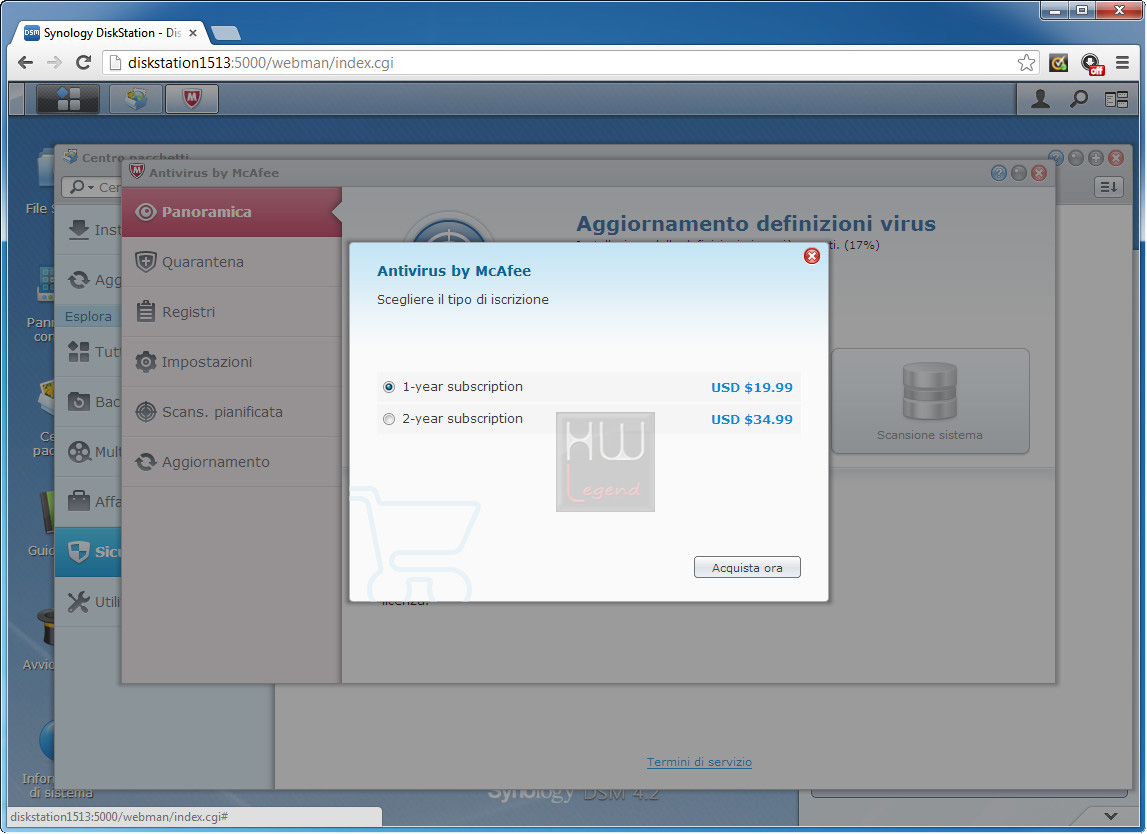Screen dimensions: 1147x834
Task: Open the Installati download icon in Centro pacchetti
Action: [x=79, y=230]
